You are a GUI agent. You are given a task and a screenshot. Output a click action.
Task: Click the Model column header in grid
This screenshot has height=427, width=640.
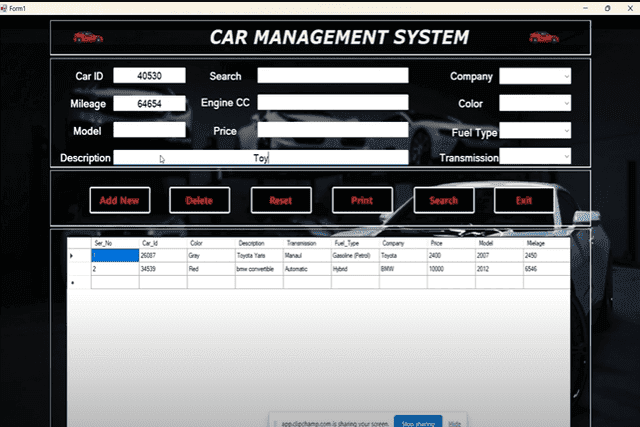coord(499,243)
